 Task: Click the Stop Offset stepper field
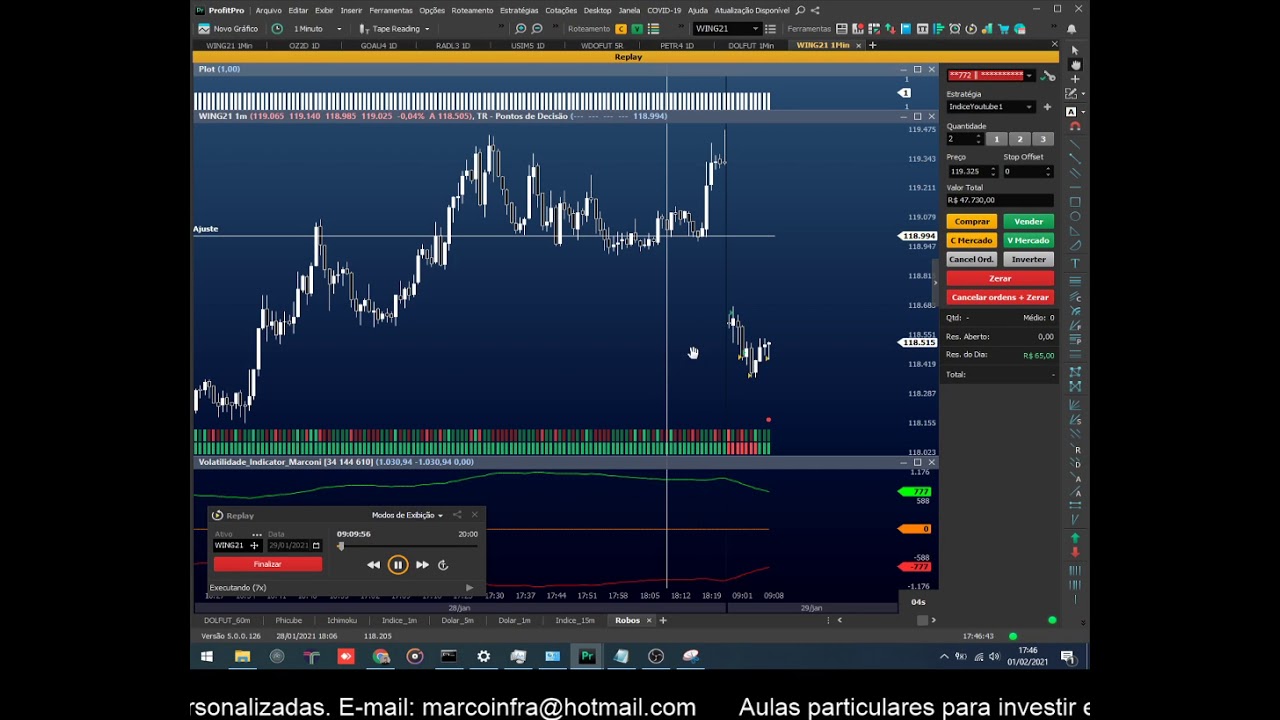(x=1028, y=172)
